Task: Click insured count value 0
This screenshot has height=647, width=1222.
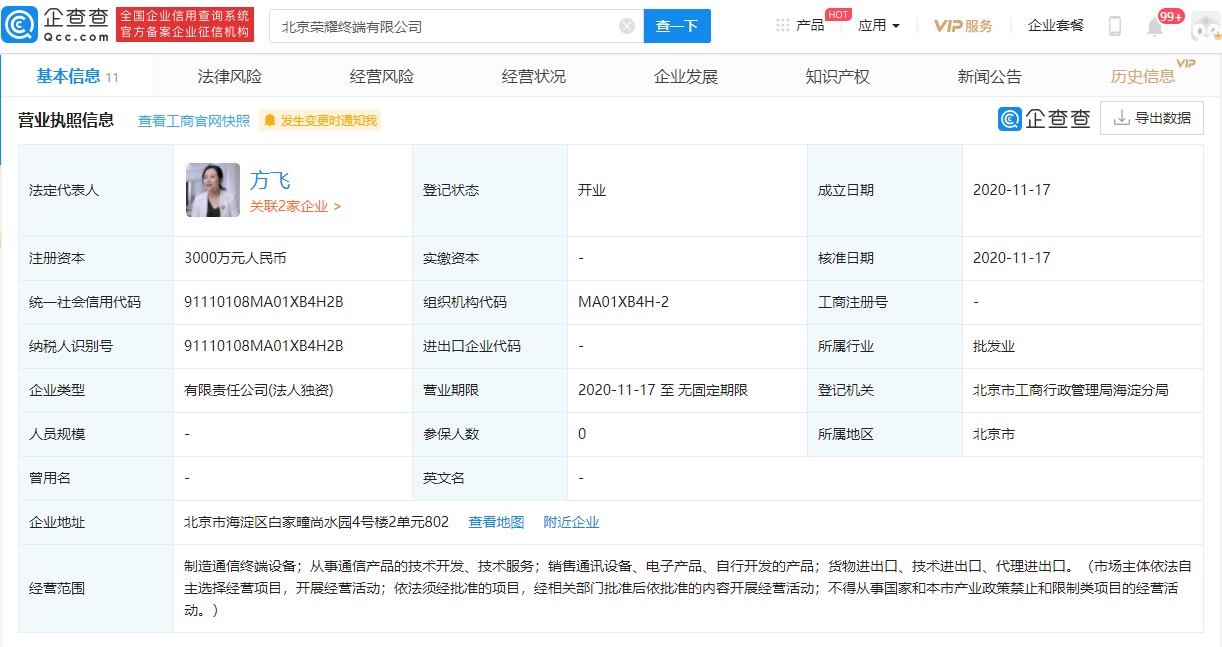Action: (582, 434)
